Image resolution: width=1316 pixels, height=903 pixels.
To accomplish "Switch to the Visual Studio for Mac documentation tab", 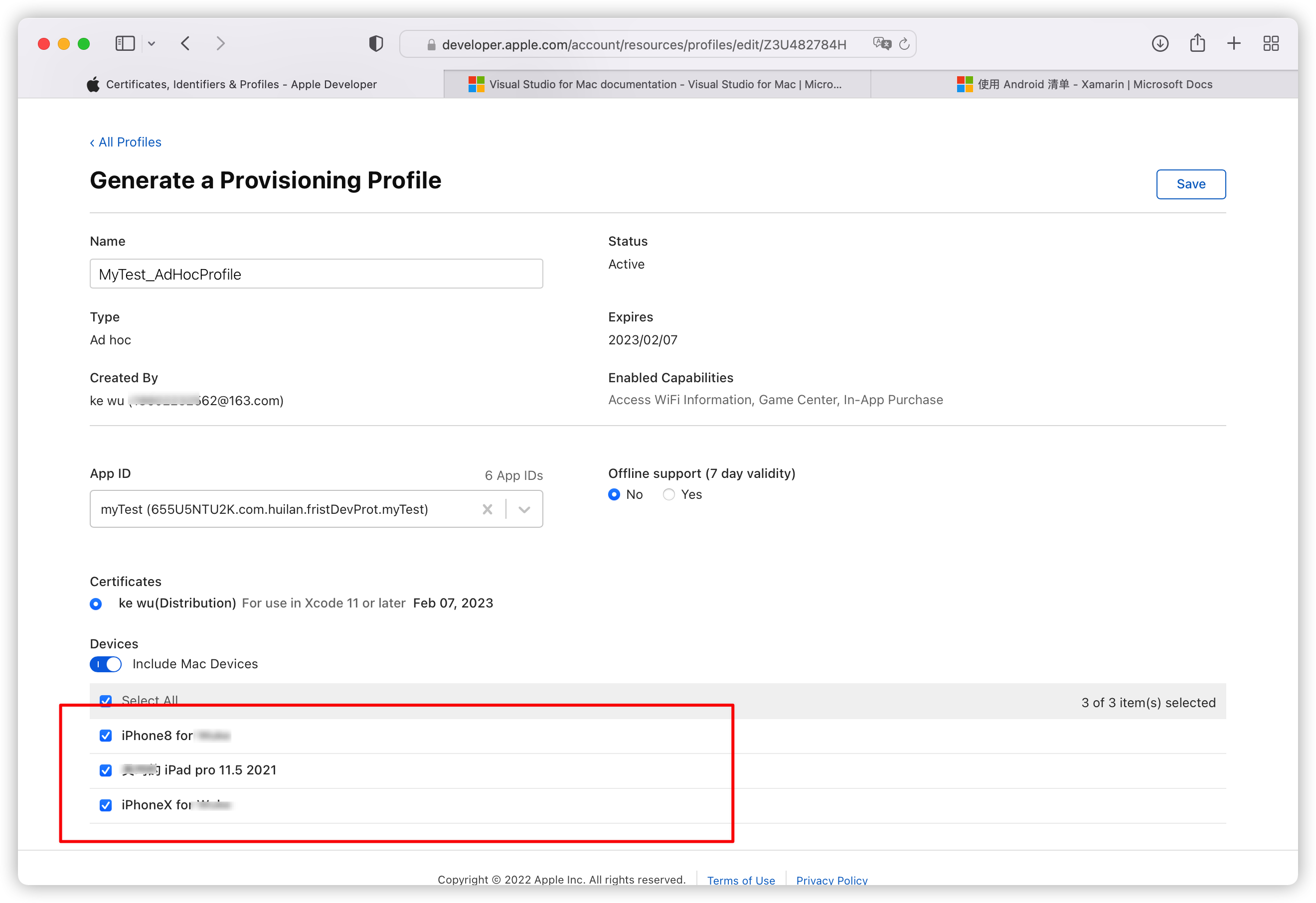I will coord(657,84).
